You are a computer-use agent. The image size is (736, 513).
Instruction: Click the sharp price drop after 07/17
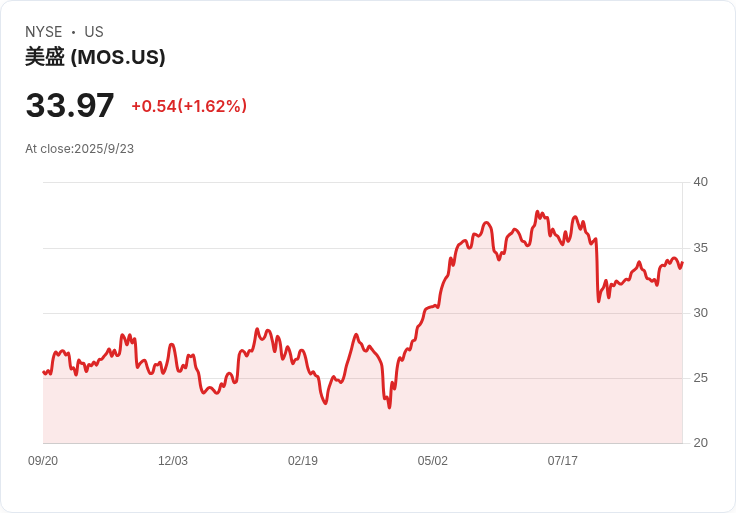click(x=598, y=270)
